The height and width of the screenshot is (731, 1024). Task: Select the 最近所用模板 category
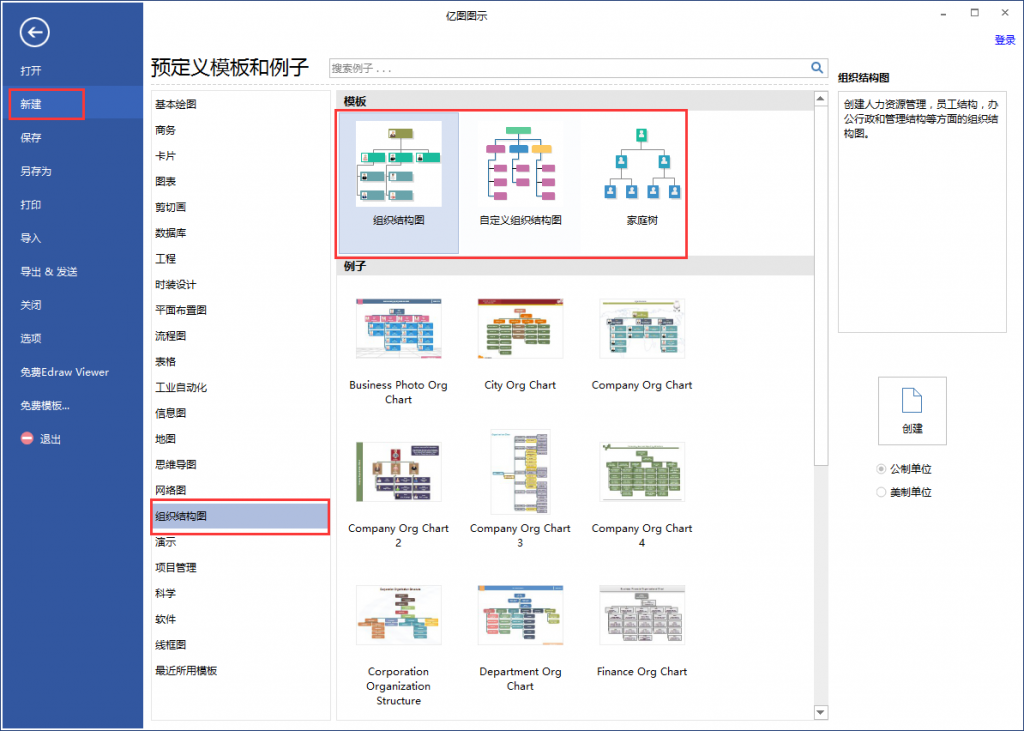click(x=186, y=670)
